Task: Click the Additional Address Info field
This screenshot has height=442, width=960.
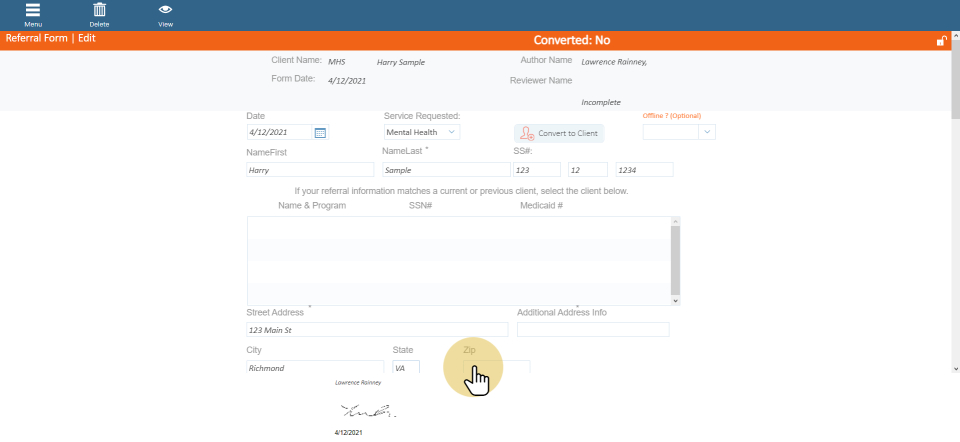Action: 593,330
